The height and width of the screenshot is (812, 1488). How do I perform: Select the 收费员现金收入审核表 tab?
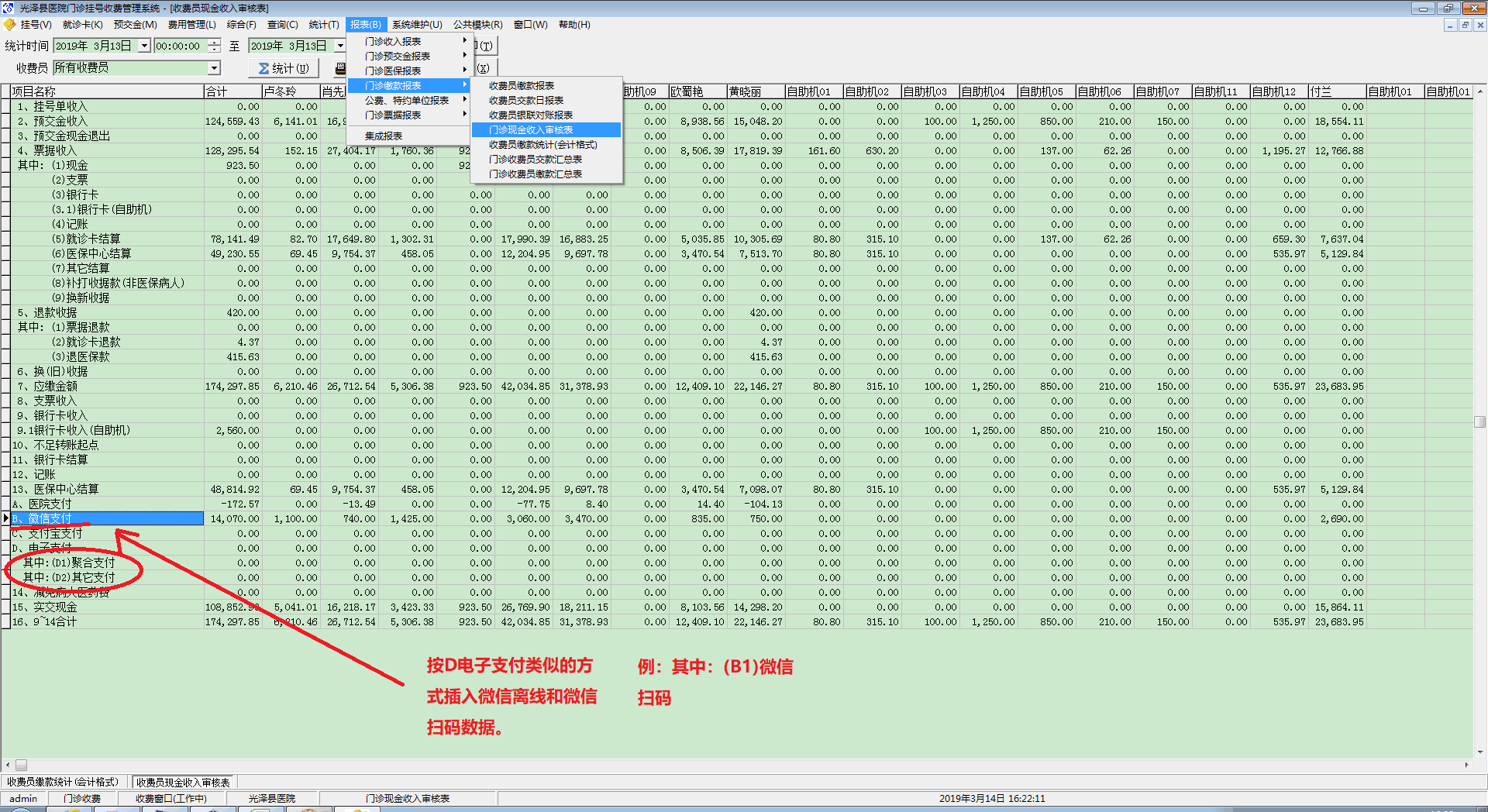[x=183, y=783]
